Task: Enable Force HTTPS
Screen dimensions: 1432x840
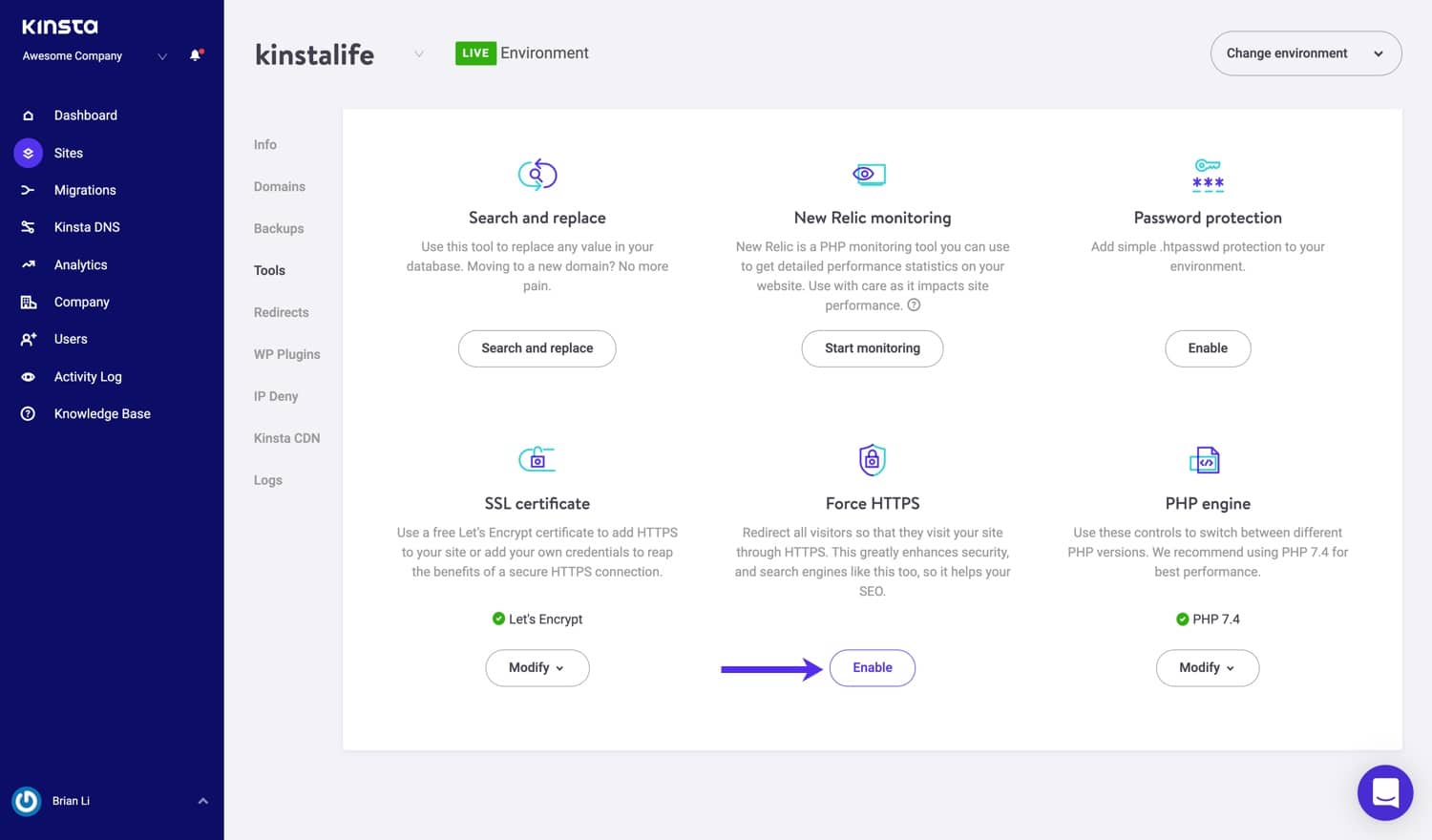Action: 872,667
